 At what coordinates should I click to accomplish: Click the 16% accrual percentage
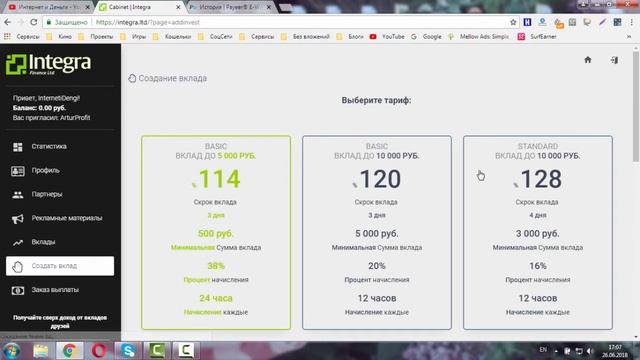point(538,266)
